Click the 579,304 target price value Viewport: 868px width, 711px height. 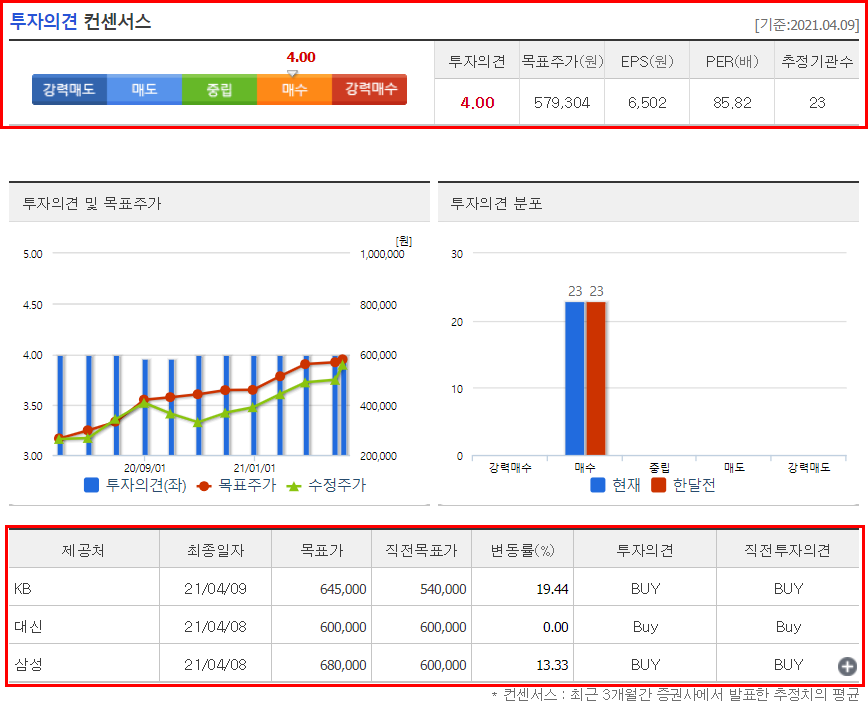pyautogui.click(x=562, y=102)
